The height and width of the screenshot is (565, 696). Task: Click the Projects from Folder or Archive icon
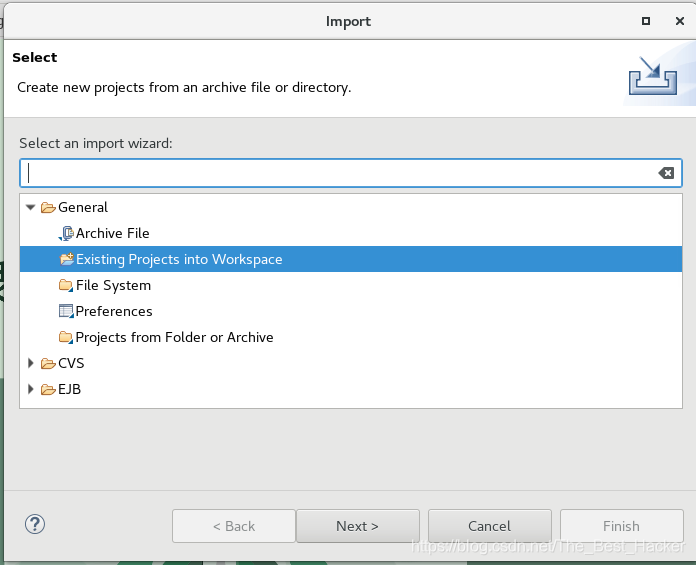(66, 337)
